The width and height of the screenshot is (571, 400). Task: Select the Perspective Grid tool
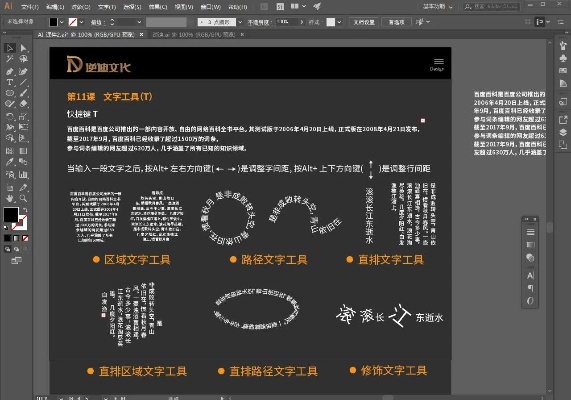tap(23, 138)
